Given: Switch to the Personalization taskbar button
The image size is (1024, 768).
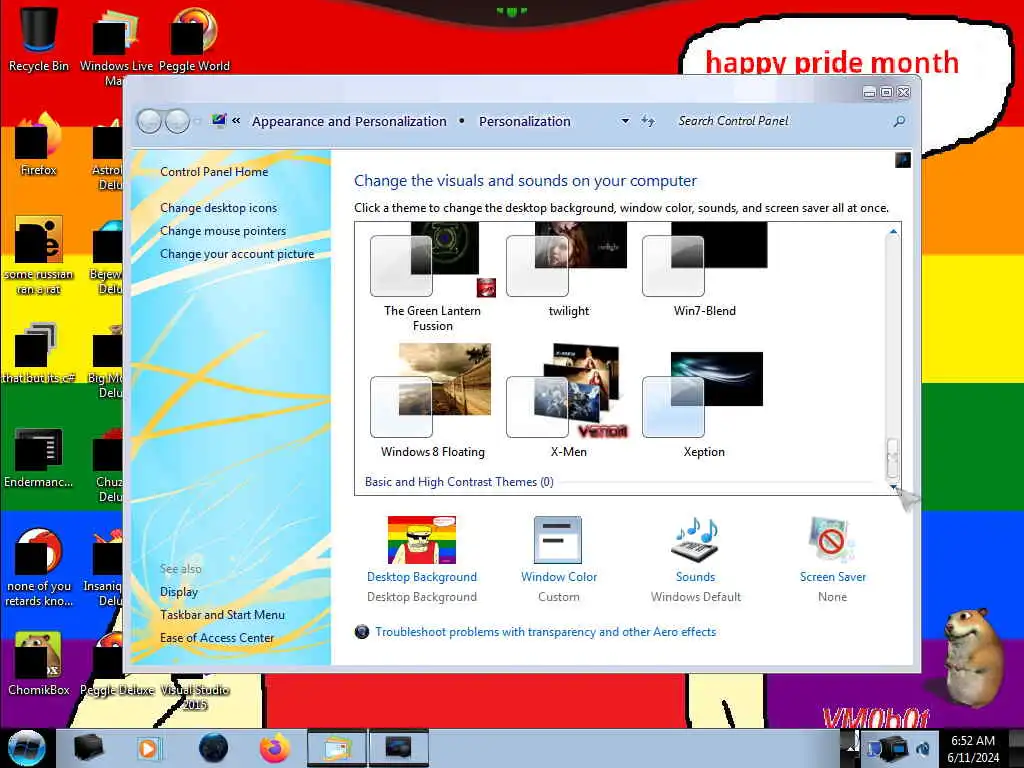Looking at the screenshot, I should click(399, 748).
